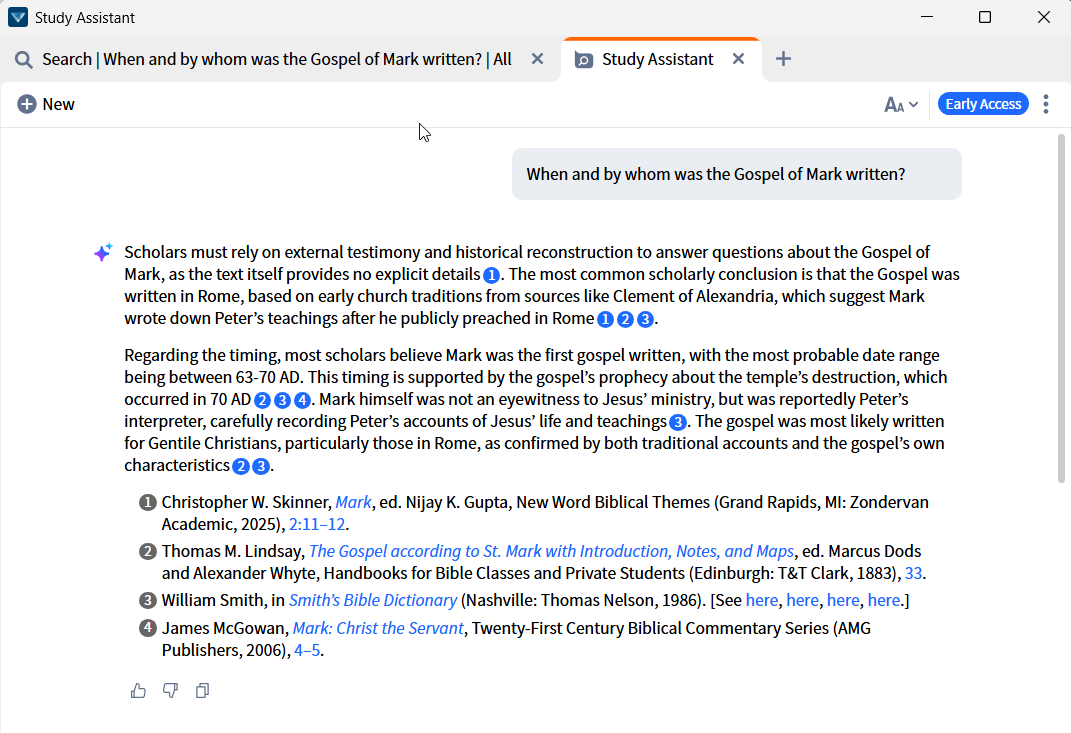Maximize the Study Assistant window
The image size is (1071, 733).
pyautogui.click(x=985, y=17)
